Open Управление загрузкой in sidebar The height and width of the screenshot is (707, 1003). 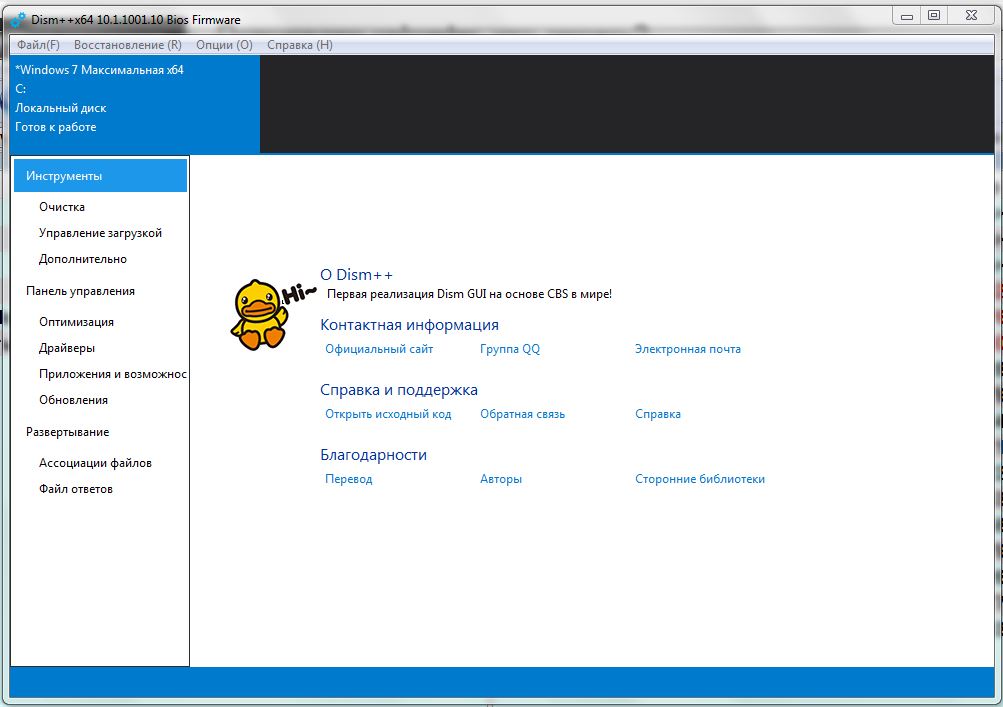[x=100, y=233]
